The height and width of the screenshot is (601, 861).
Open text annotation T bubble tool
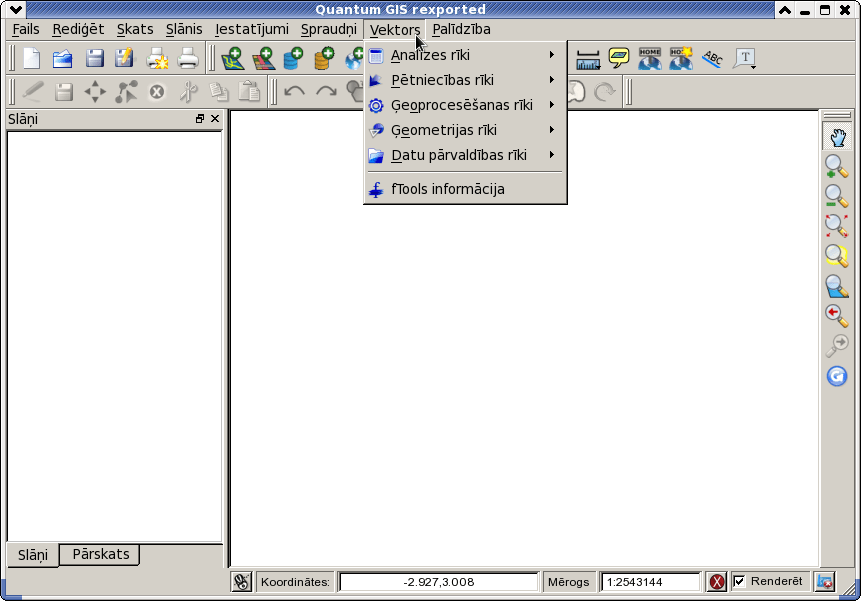(x=745, y=58)
